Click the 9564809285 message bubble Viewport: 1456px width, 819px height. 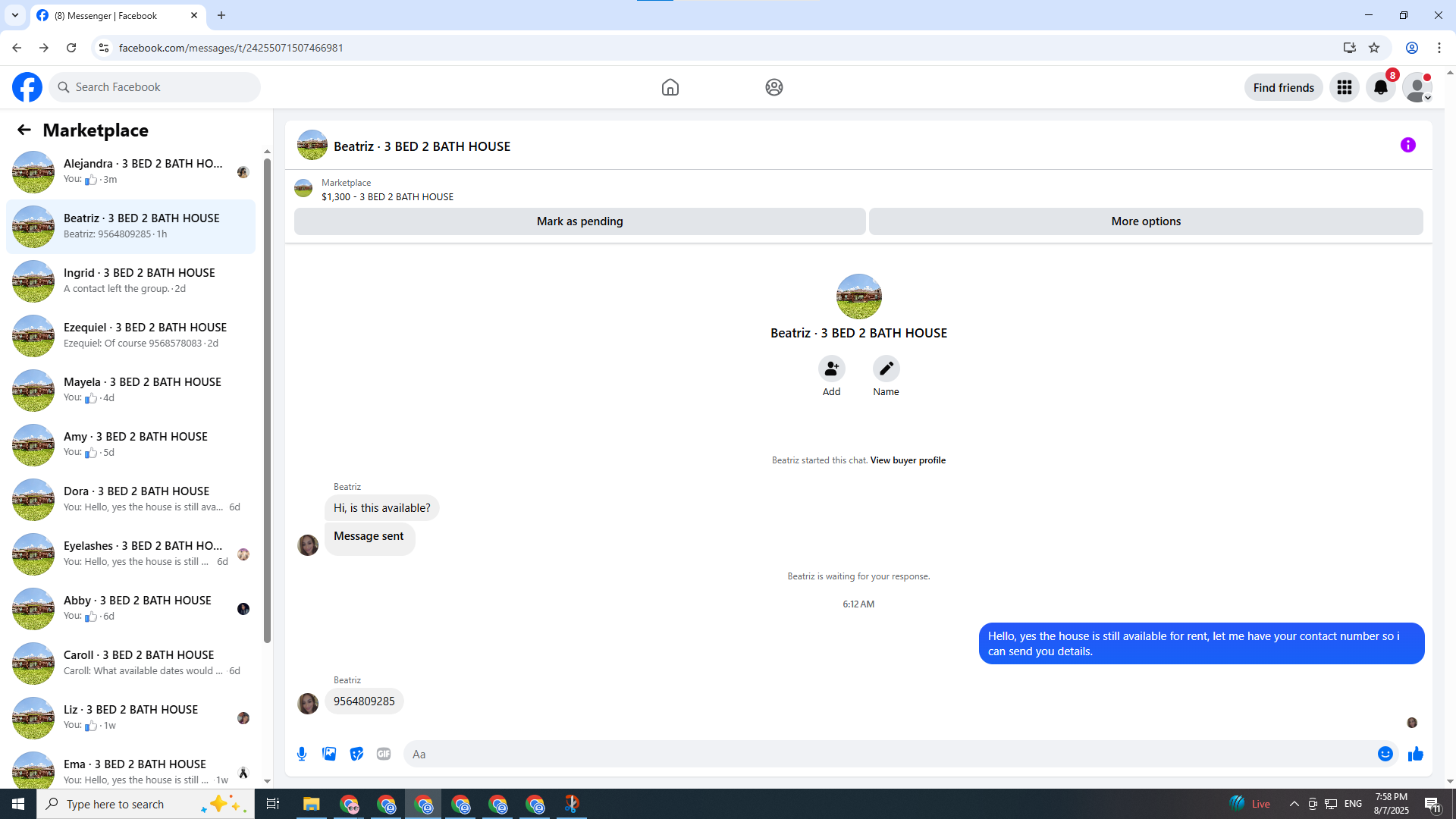(x=364, y=701)
